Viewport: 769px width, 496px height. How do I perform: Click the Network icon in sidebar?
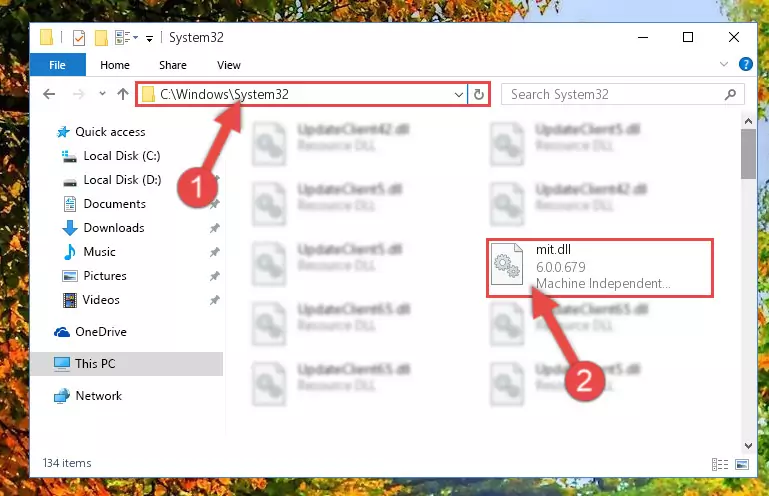point(62,396)
